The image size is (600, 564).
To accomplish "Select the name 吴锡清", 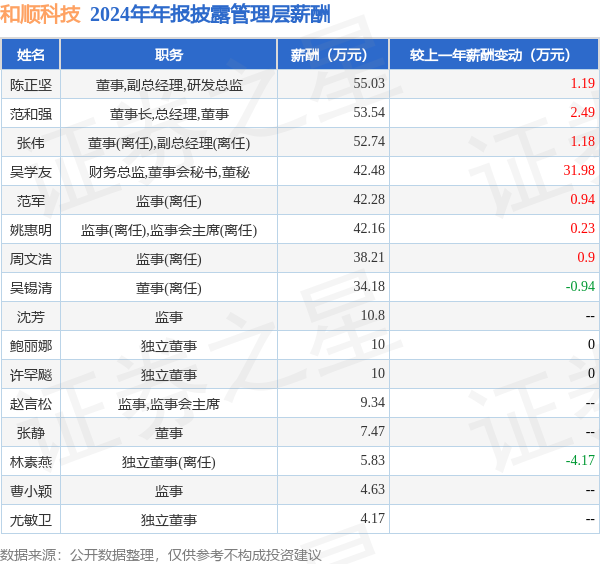I will (31, 288).
